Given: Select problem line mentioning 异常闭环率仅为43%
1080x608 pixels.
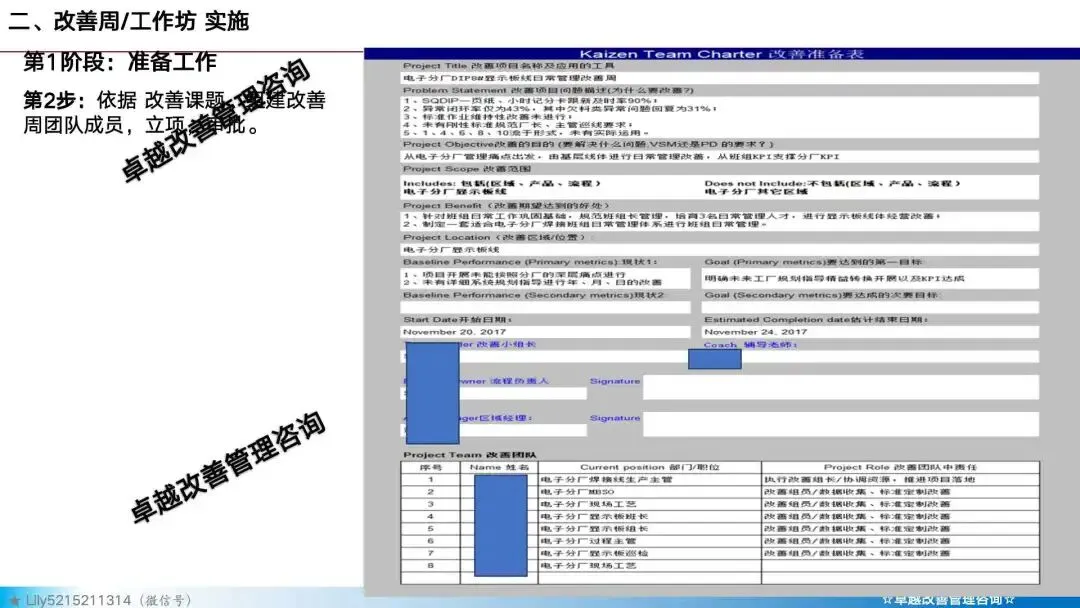Looking at the screenshot, I should coord(560,109).
